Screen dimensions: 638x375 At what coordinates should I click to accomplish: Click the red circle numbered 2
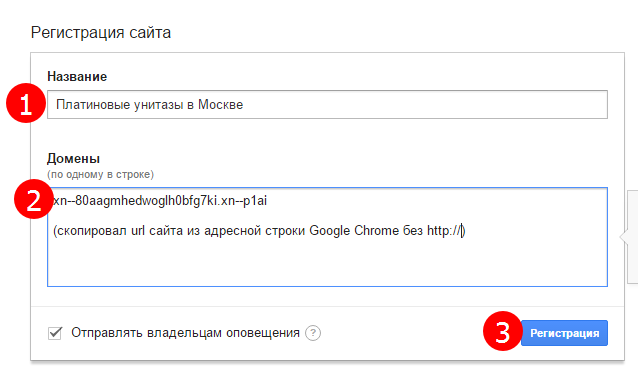coord(34,199)
